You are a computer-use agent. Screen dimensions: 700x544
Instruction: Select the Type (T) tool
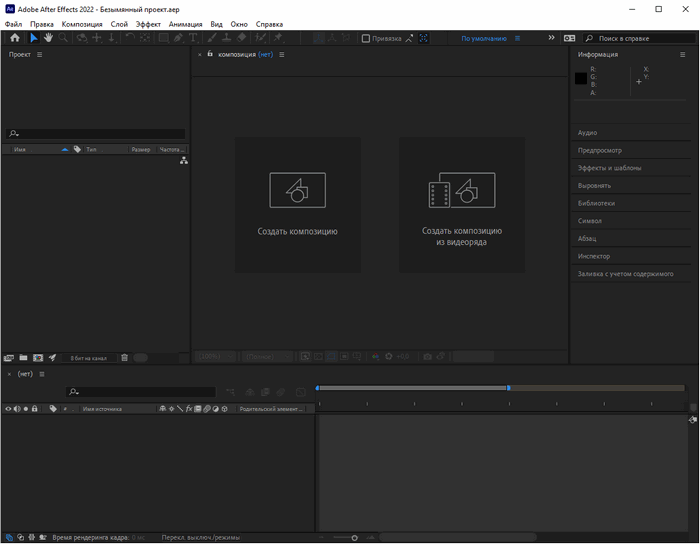pyautogui.click(x=193, y=38)
